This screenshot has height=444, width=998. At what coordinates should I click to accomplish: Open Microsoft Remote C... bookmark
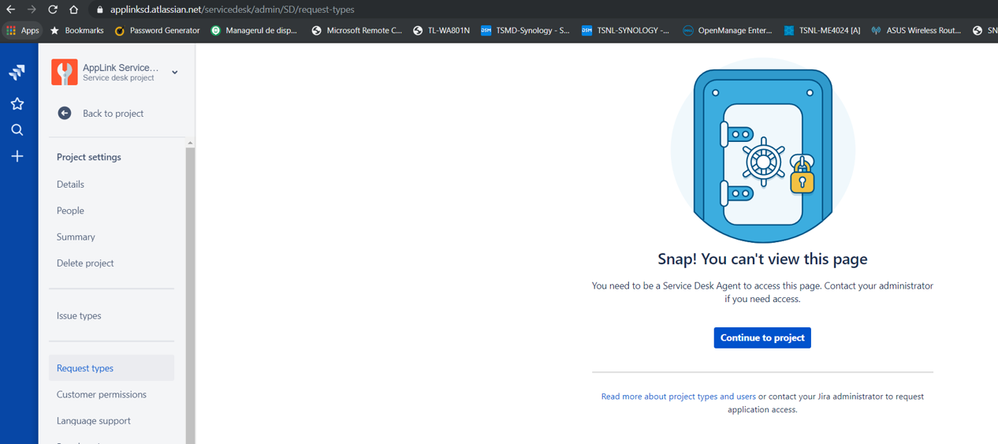357,30
